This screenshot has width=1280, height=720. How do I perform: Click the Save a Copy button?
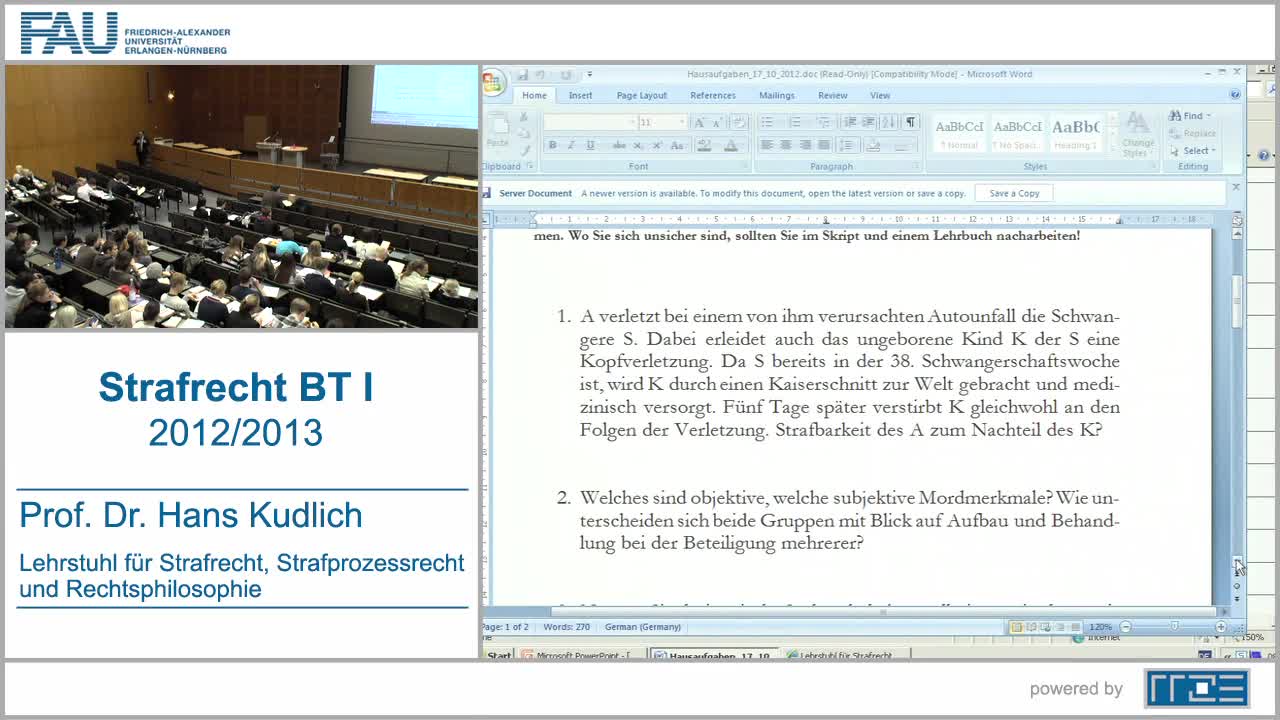pos(1013,192)
